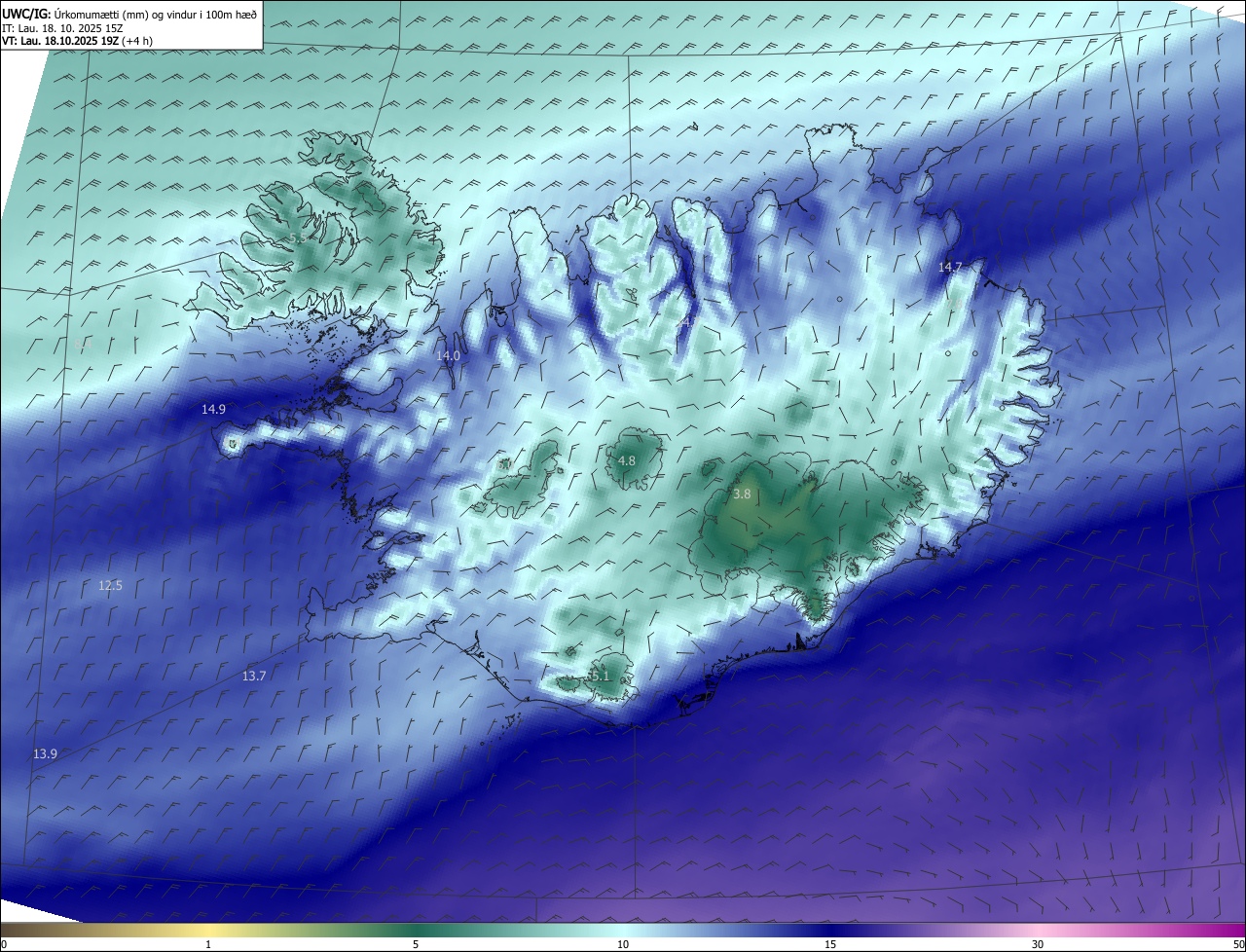Click the 0 tick on the color scale

click(x=3, y=944)
